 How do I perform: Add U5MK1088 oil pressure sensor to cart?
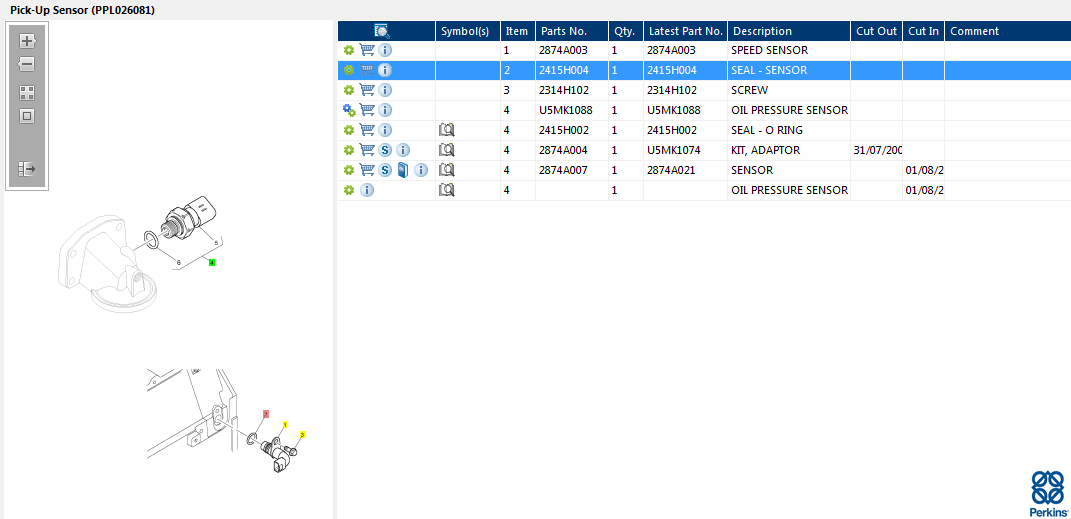367,109
